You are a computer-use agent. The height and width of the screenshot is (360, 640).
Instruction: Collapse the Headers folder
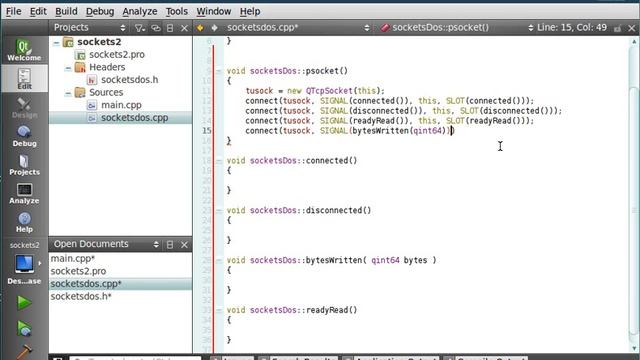pos(68,67)
